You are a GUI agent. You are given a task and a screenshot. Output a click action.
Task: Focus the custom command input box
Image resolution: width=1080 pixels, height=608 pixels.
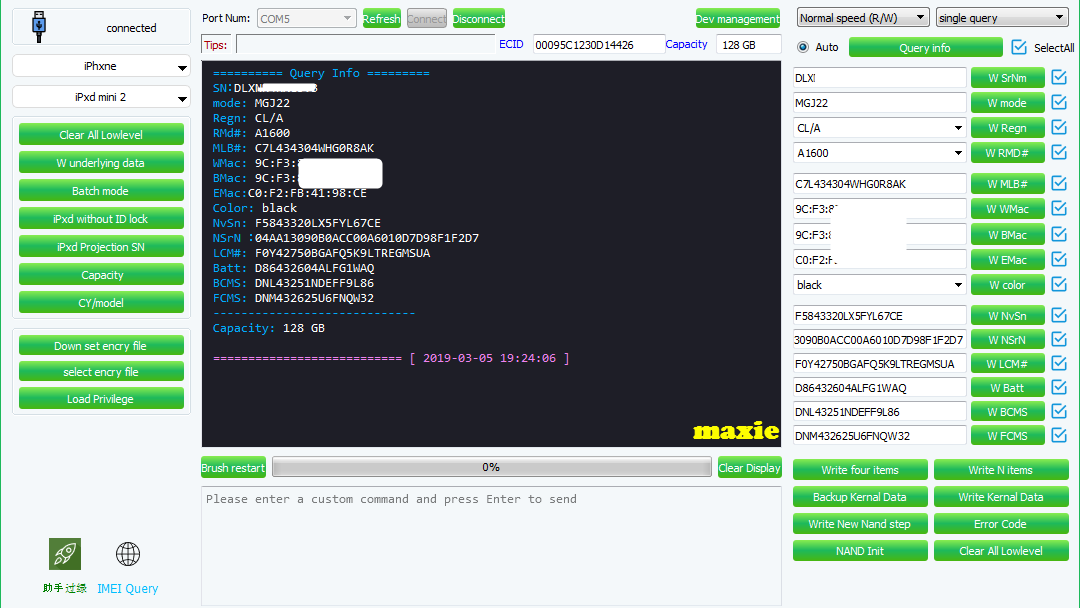tap(492, 546)
